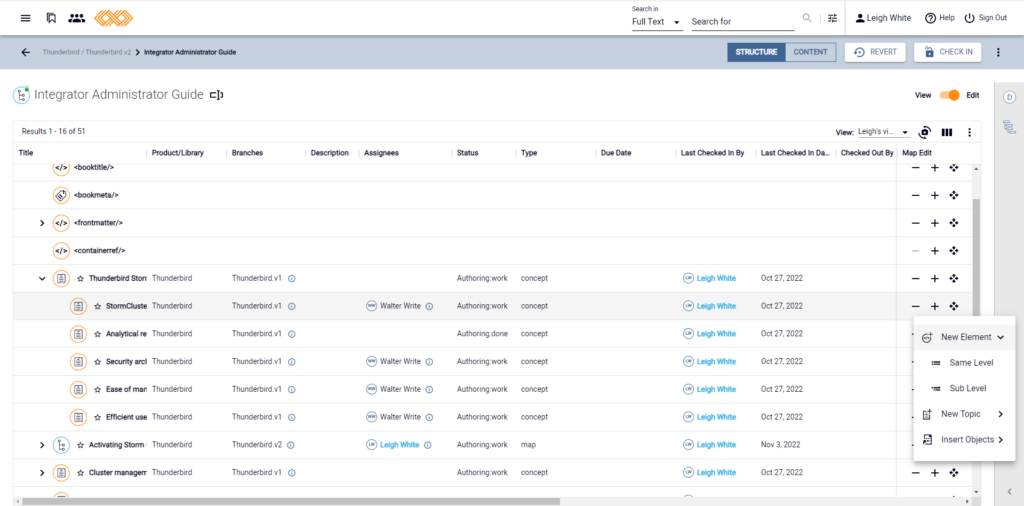Choose Same Level in the menu
Image resolution: width=1024 pixels, height=506 pixels.
click(965, 362)
